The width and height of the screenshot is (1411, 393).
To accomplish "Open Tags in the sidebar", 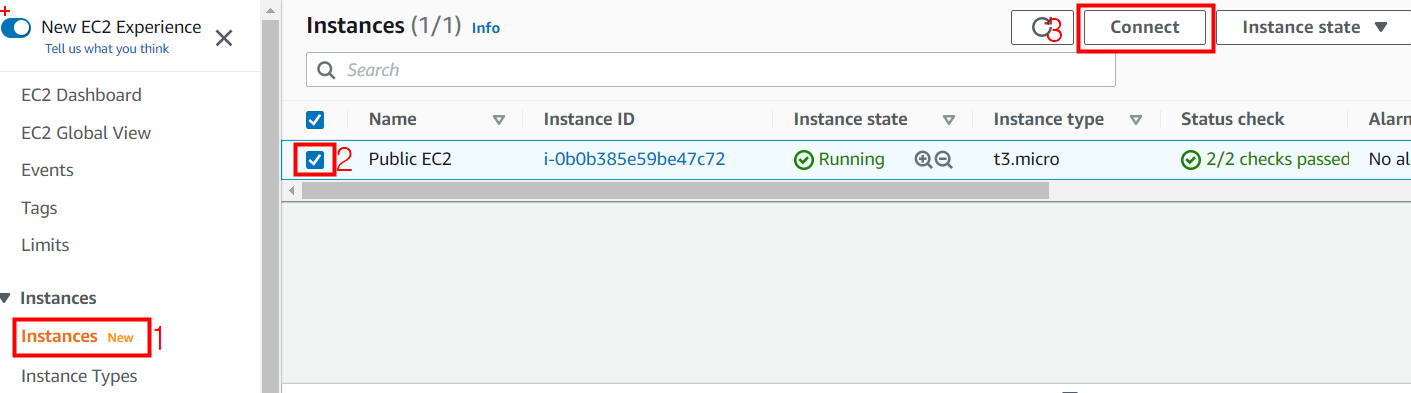I will click(39, 208).
